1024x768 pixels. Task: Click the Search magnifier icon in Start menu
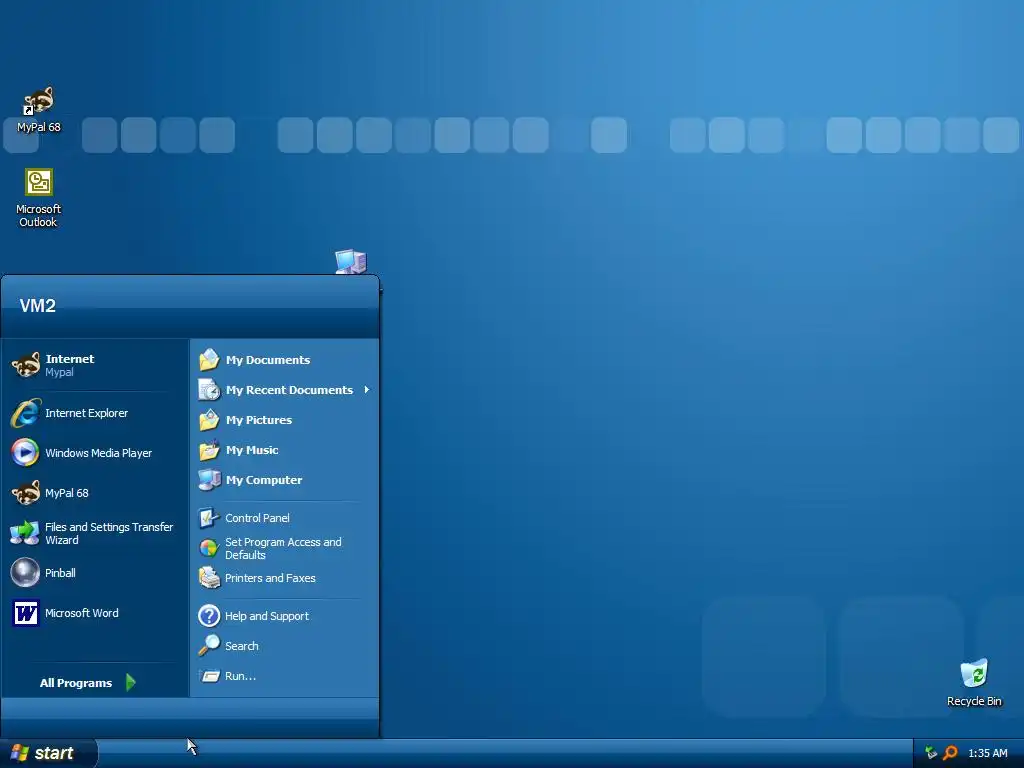coord(209,645)
